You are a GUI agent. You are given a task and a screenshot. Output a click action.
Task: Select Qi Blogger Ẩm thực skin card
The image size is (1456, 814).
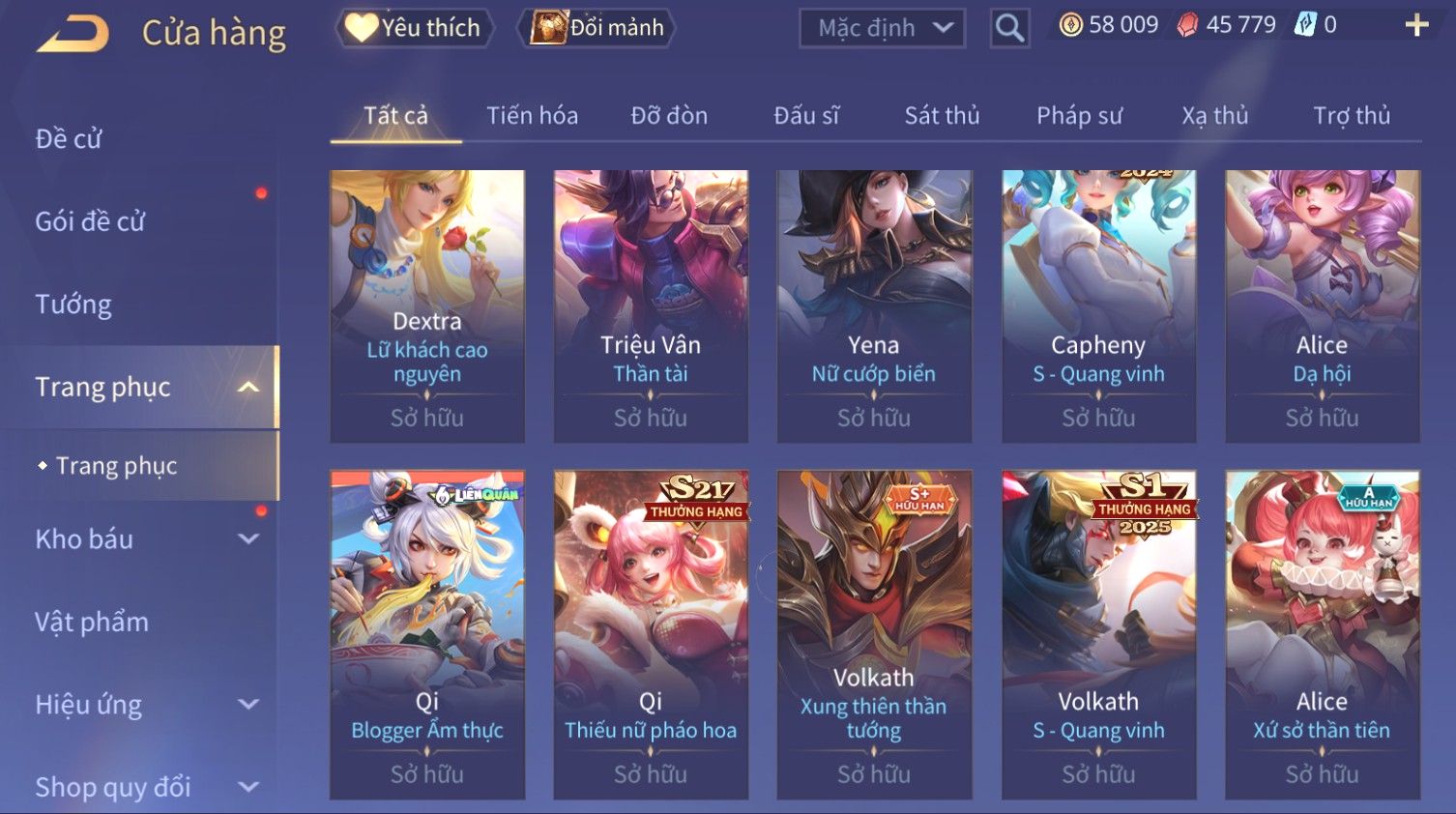click(427, 635)
